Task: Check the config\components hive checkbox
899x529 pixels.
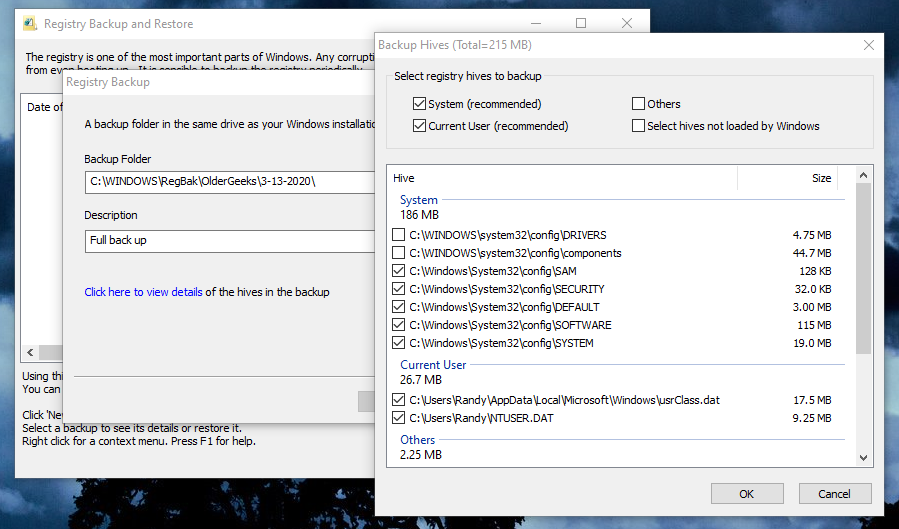Action: 398,253
